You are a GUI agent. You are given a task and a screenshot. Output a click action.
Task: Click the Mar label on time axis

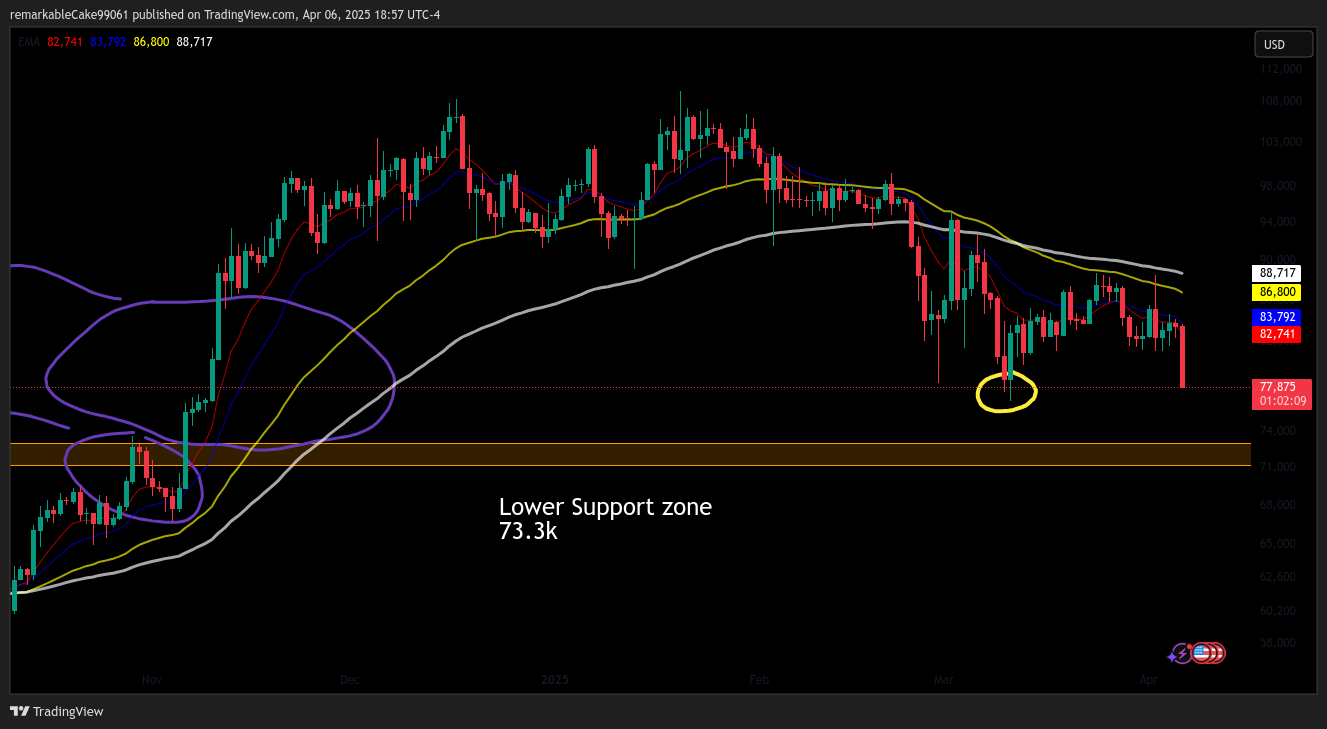click(943, 680)
